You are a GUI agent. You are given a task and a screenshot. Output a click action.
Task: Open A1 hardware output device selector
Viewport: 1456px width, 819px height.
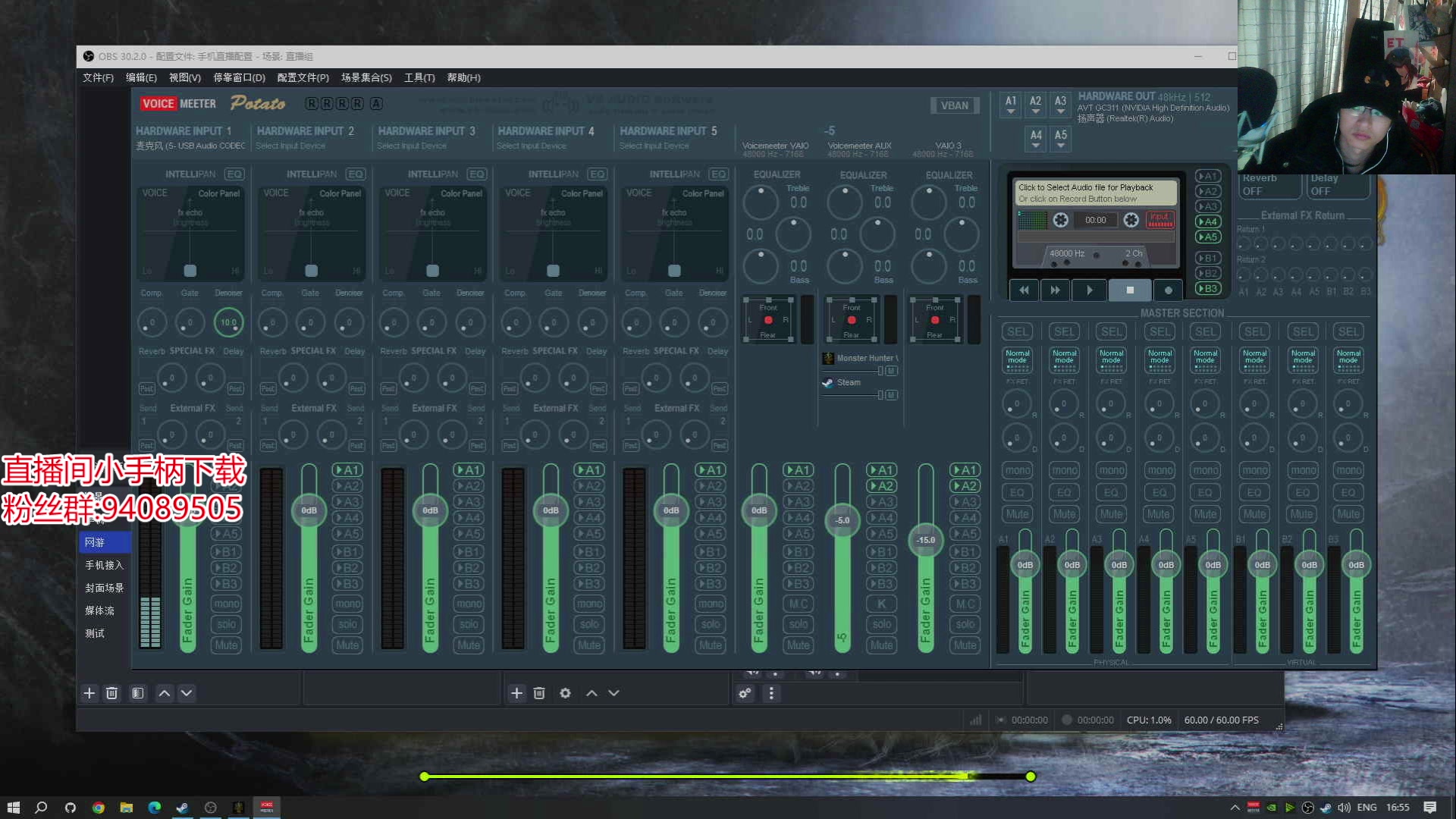(1011, 105)
